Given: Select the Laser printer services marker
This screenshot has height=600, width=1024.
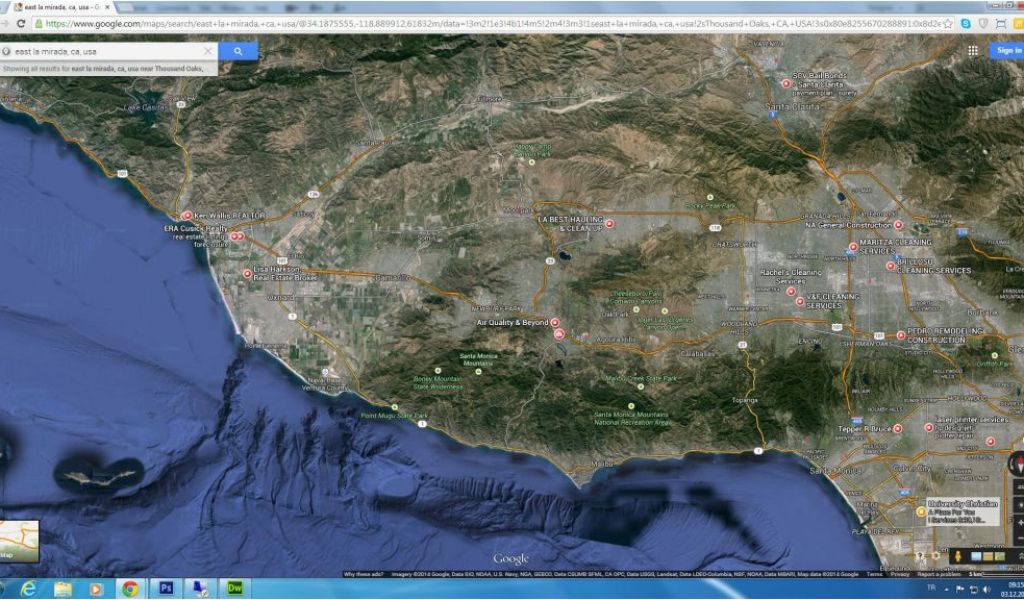Looking at the screenshot, I should [x=929, y=428].
